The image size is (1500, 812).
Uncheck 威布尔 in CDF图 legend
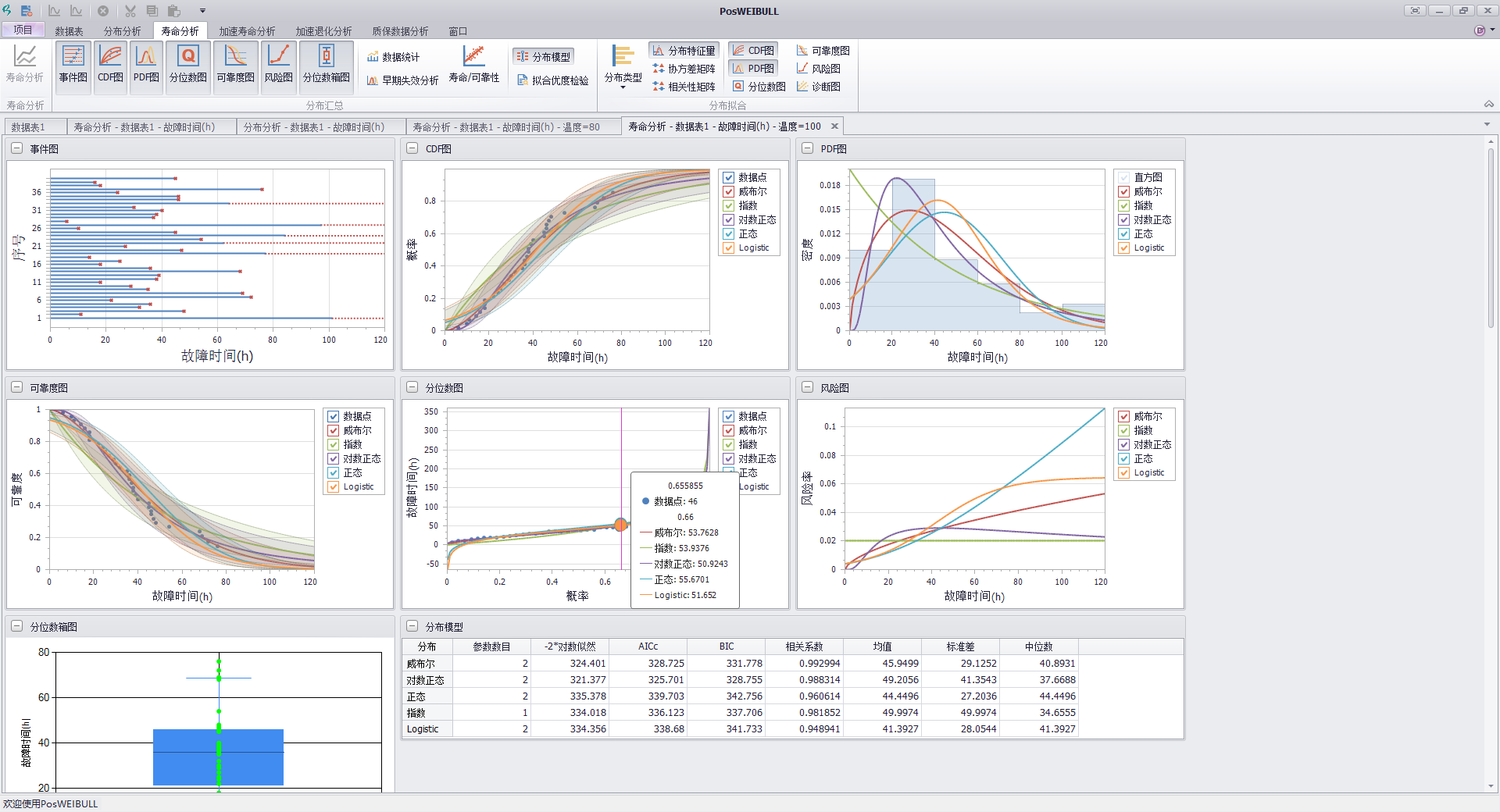click(x=728, y=192)
